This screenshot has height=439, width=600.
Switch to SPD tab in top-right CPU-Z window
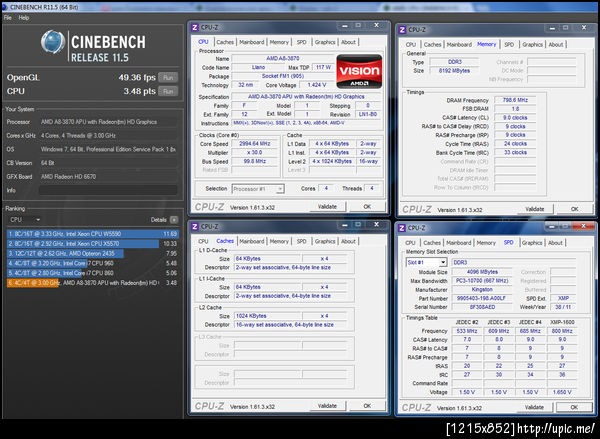[509, 44]
